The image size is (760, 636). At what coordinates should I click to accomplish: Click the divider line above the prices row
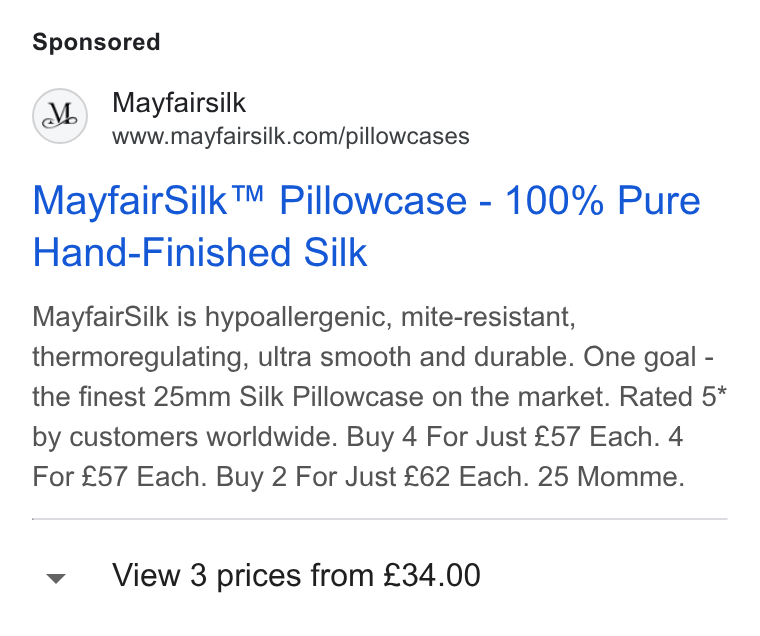coord(380,519)
